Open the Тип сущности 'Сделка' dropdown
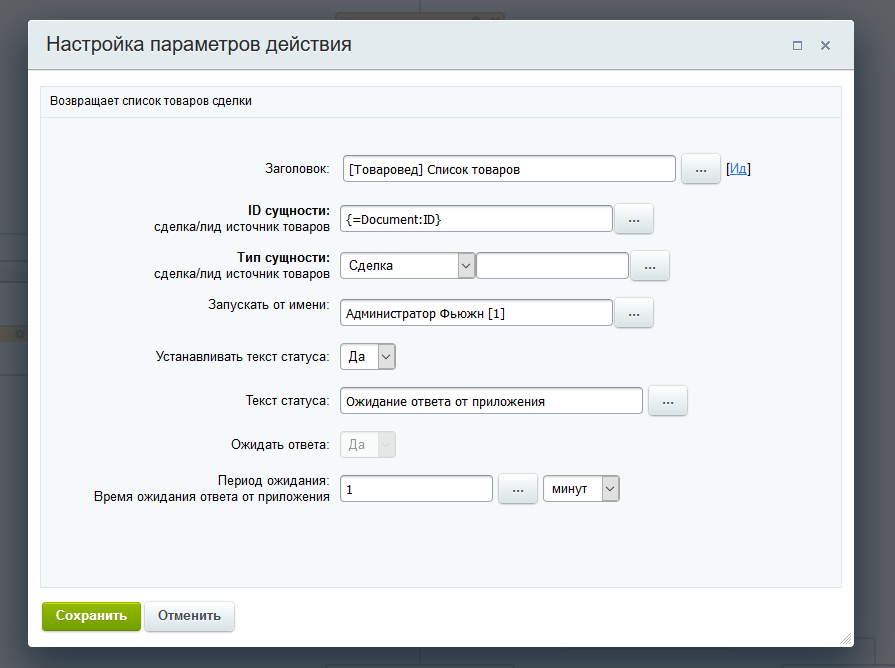 [x=407, y=265]
